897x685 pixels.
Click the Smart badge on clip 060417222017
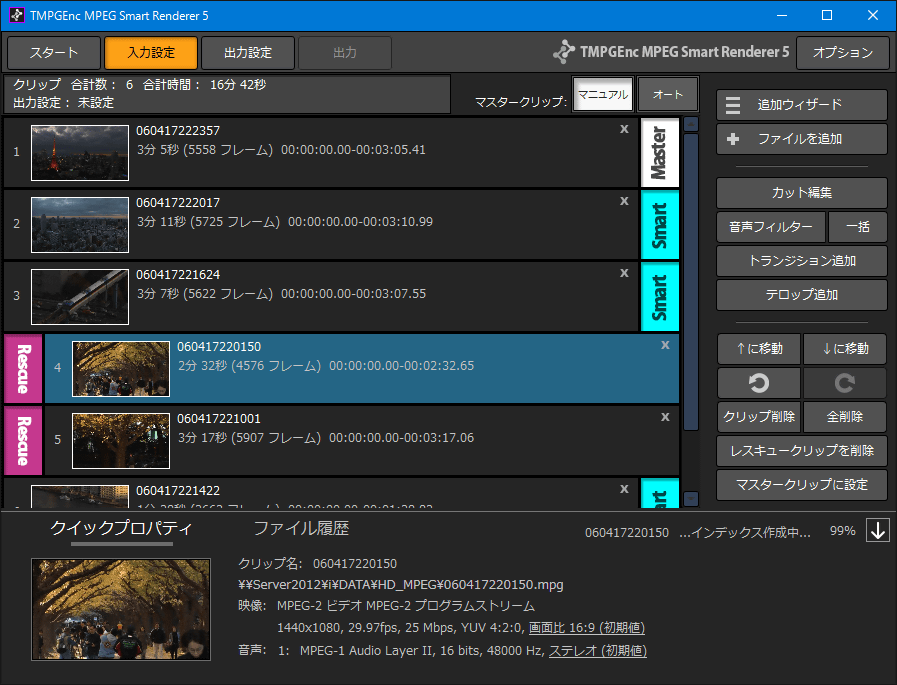[x=660, y=225]
